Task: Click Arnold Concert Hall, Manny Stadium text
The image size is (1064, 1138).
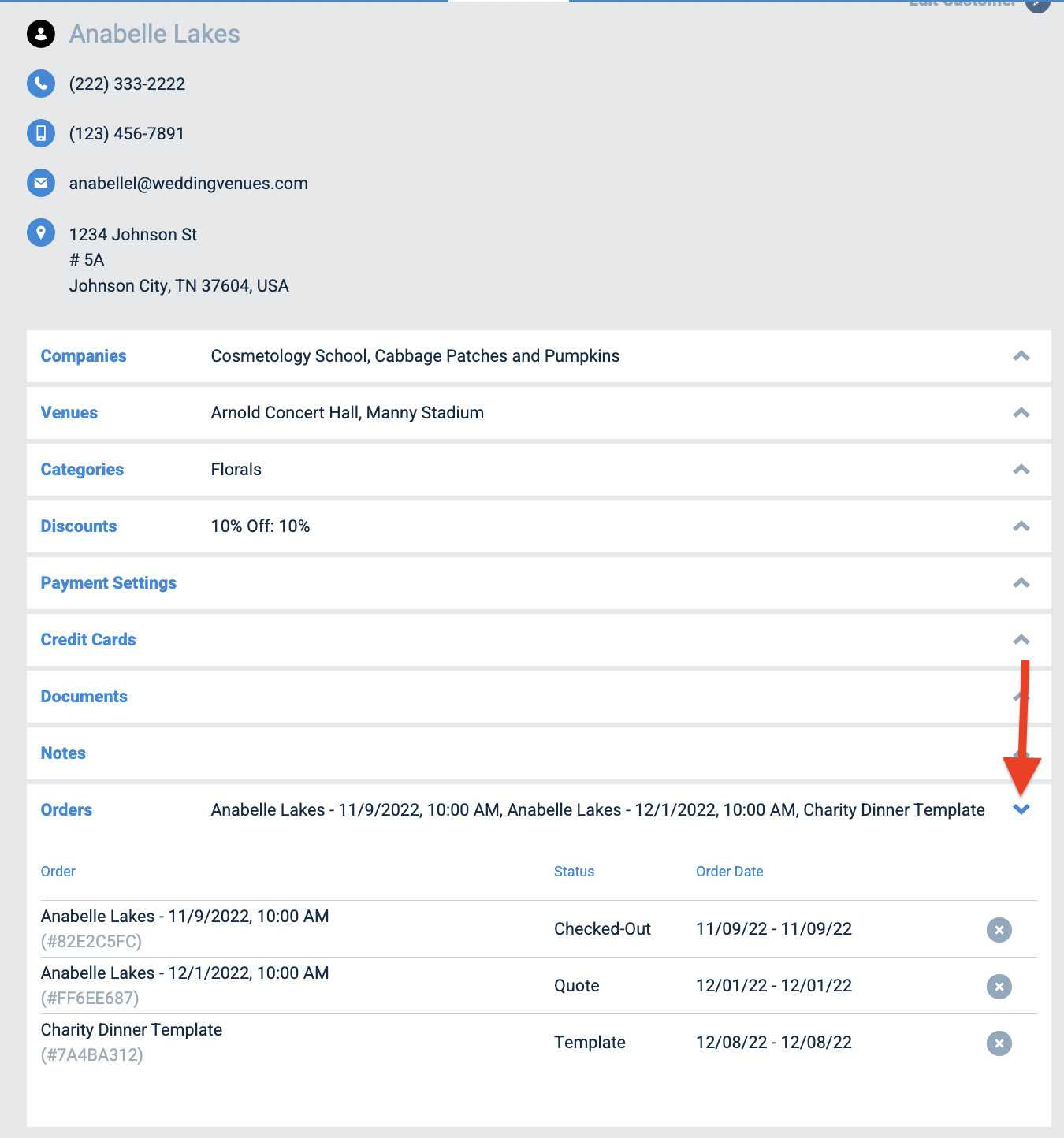Action: click(348, 413)
